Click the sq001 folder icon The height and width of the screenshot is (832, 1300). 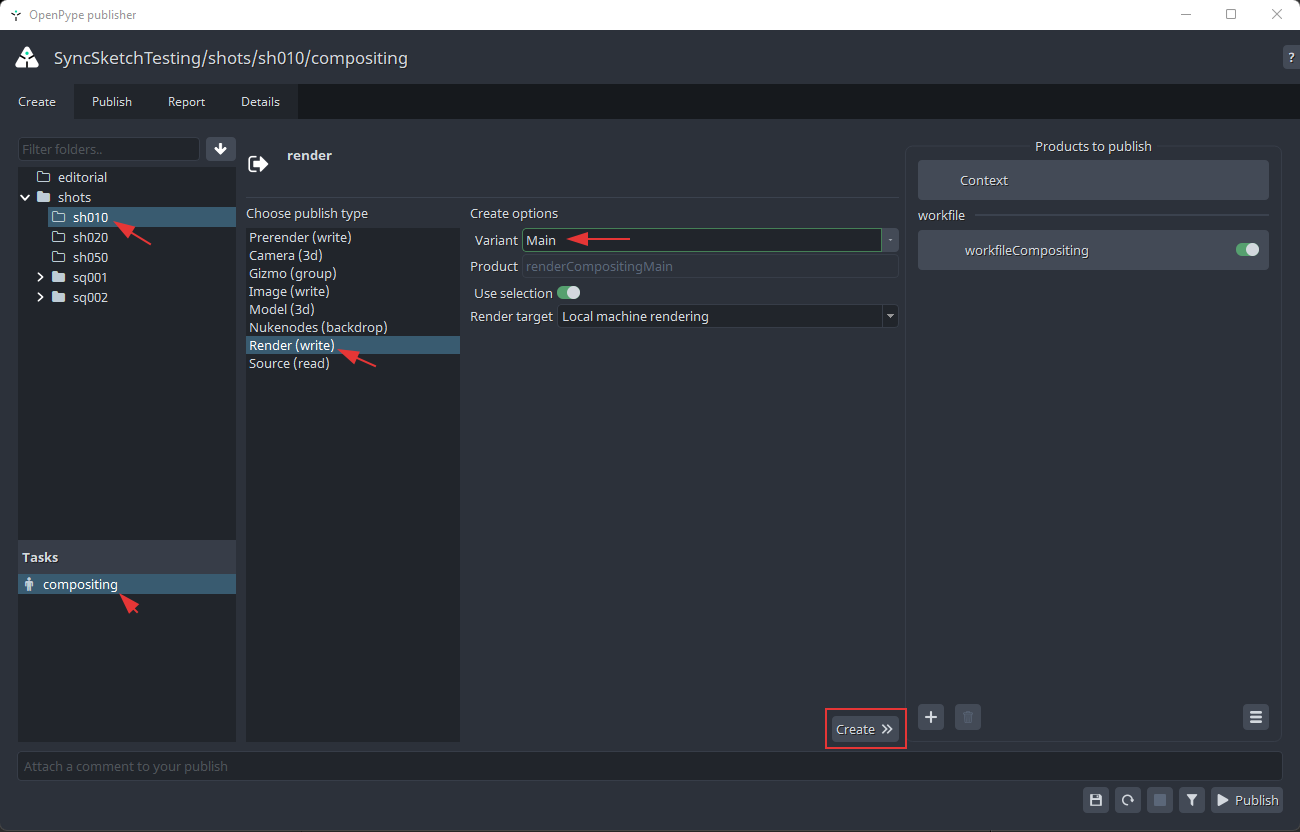(59, 277)
